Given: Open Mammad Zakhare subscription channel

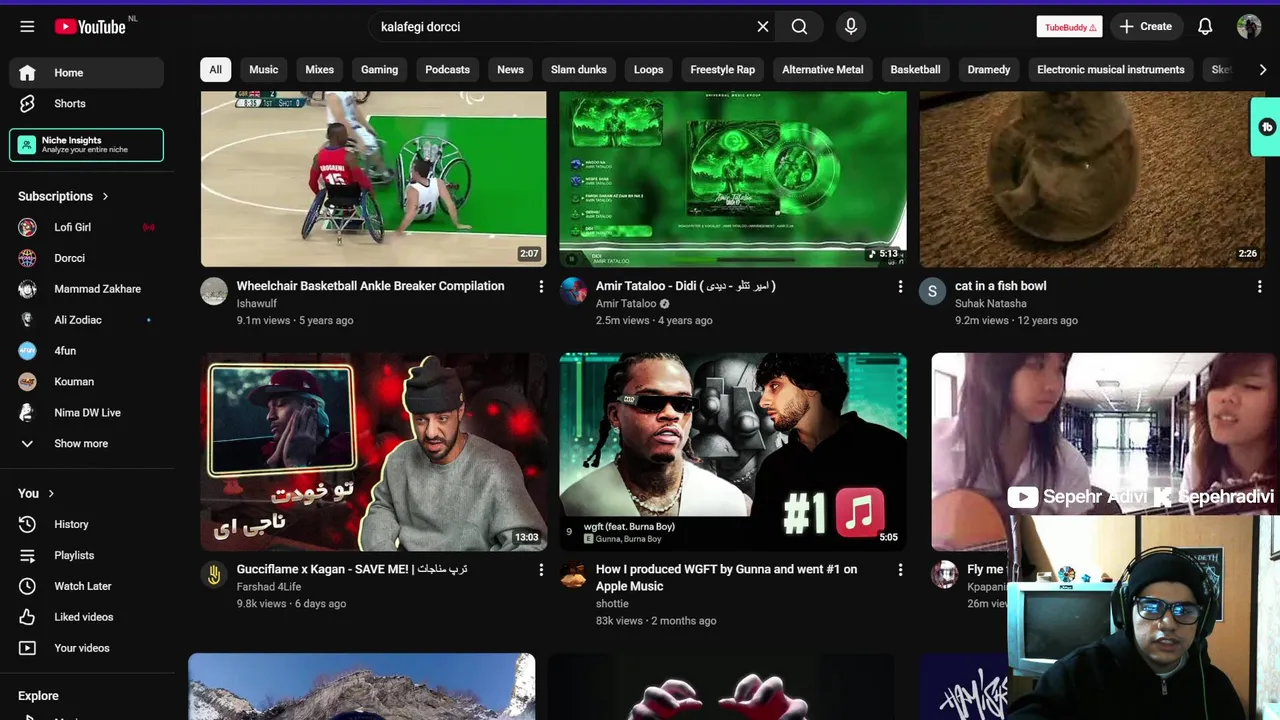Looking at the screenshot, I should click(87, 289).
